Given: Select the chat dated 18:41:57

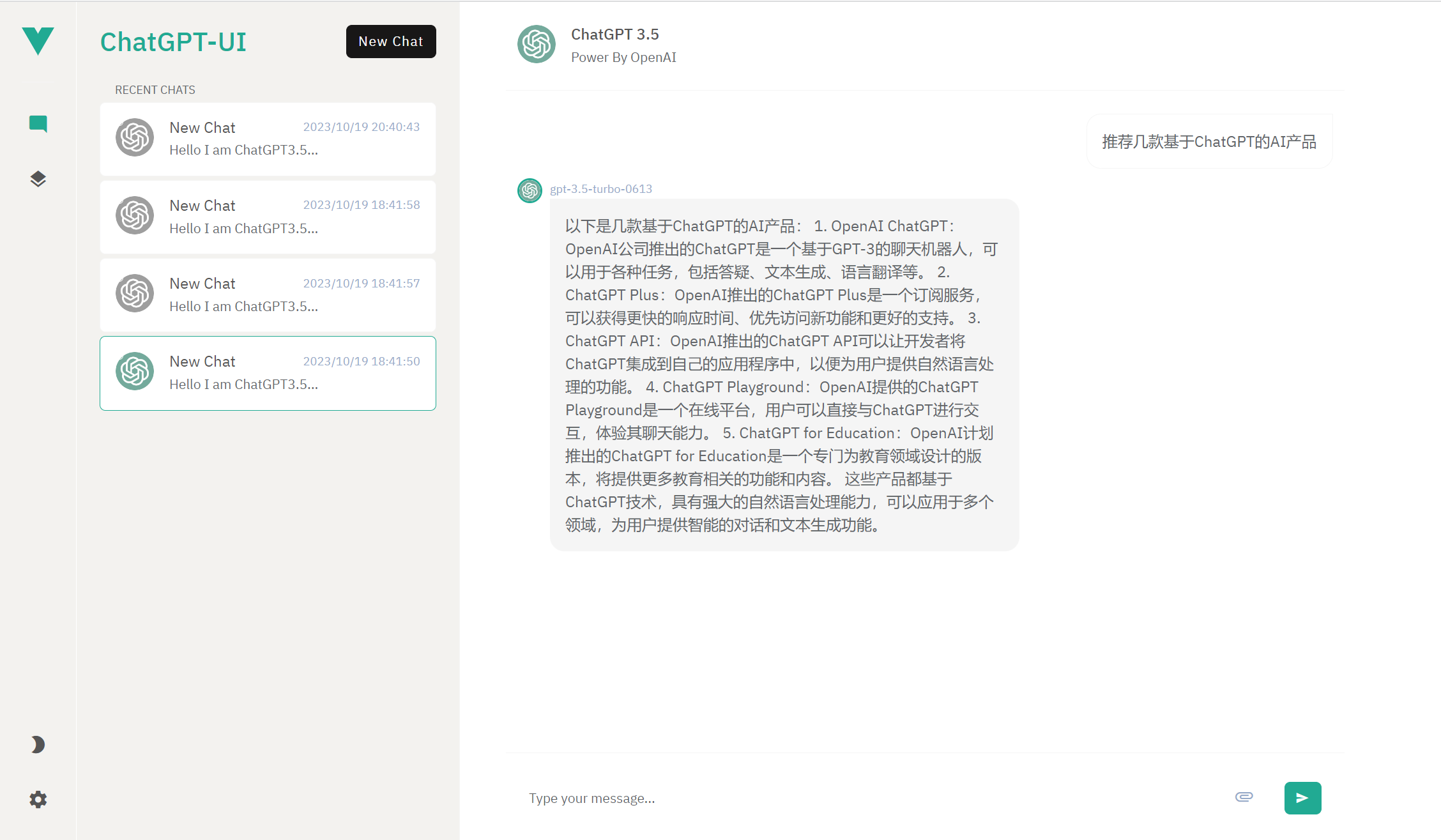Looking at the screenshot, I should click(268, 295).
